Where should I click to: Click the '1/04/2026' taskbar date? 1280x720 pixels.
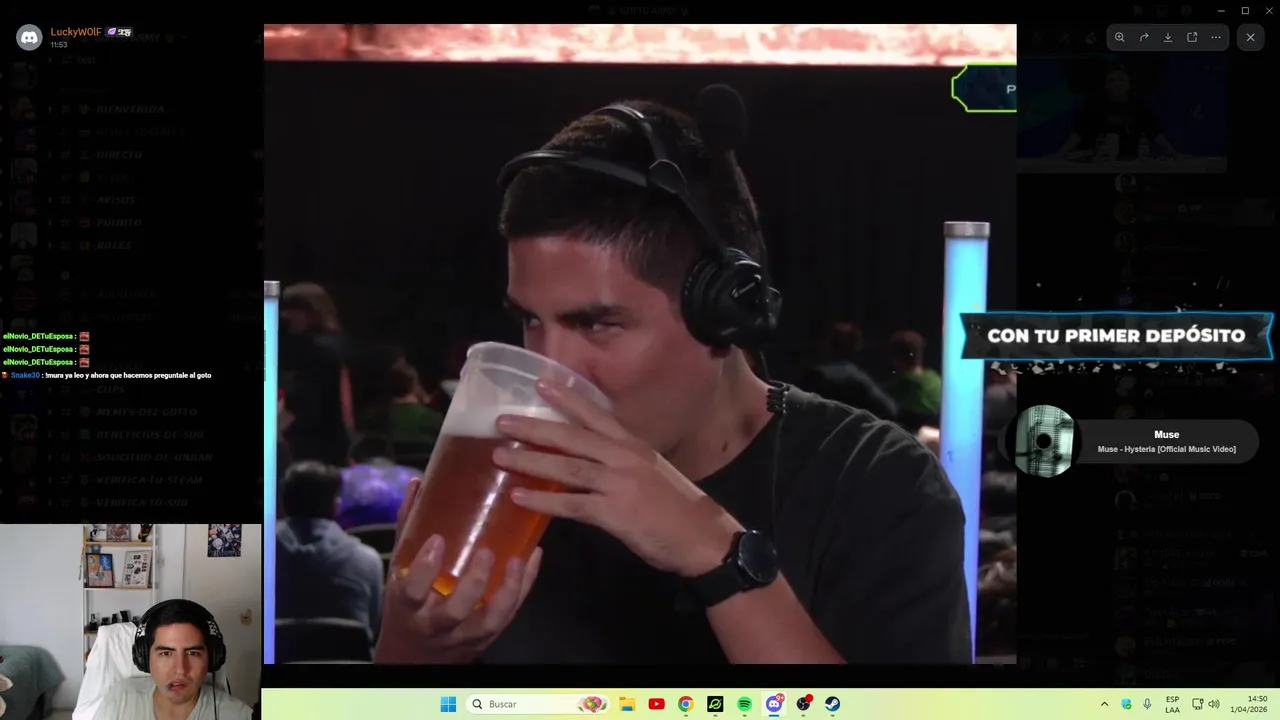(1249, 710)
